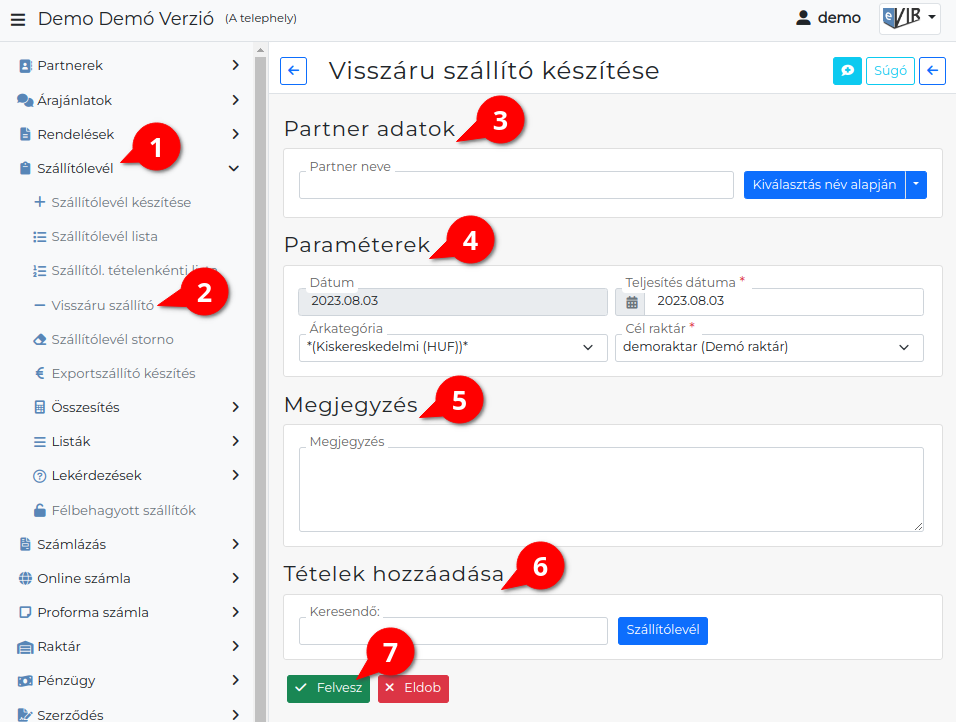956x722 pixels.
Task: Click the blue Szállítólevél button
Action: [x=662, y=631]
